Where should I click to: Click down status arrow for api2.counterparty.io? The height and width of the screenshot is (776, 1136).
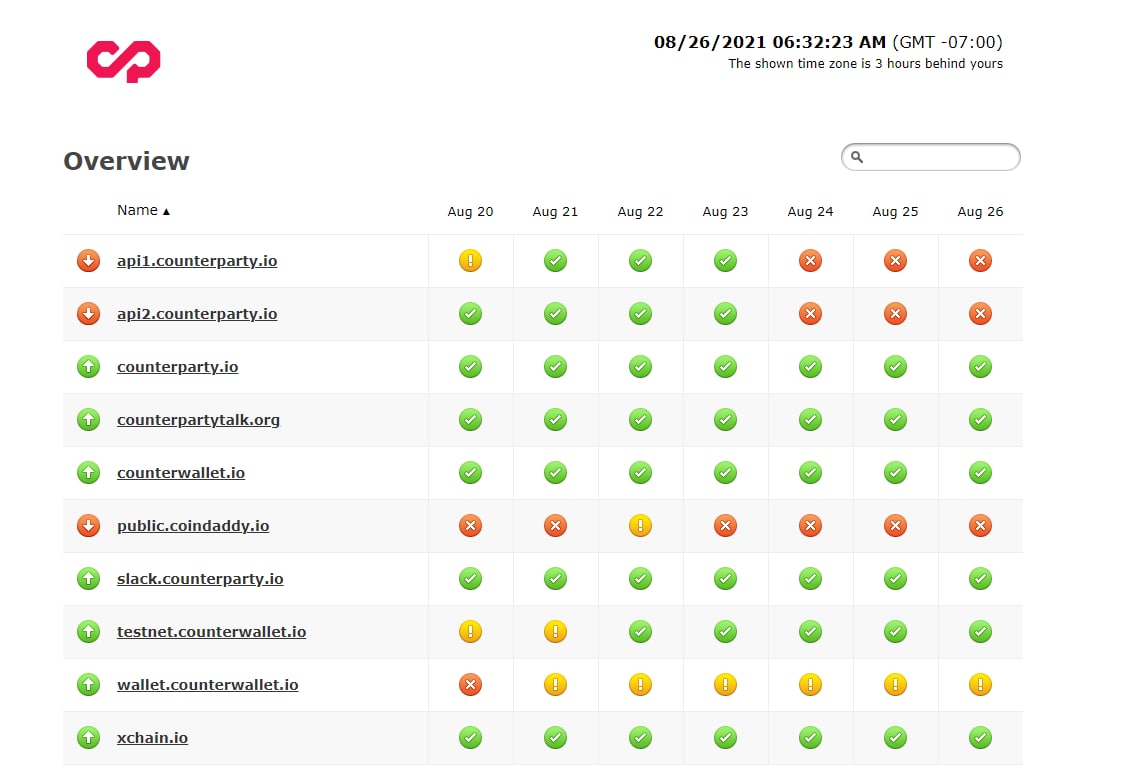click(88, 313)
